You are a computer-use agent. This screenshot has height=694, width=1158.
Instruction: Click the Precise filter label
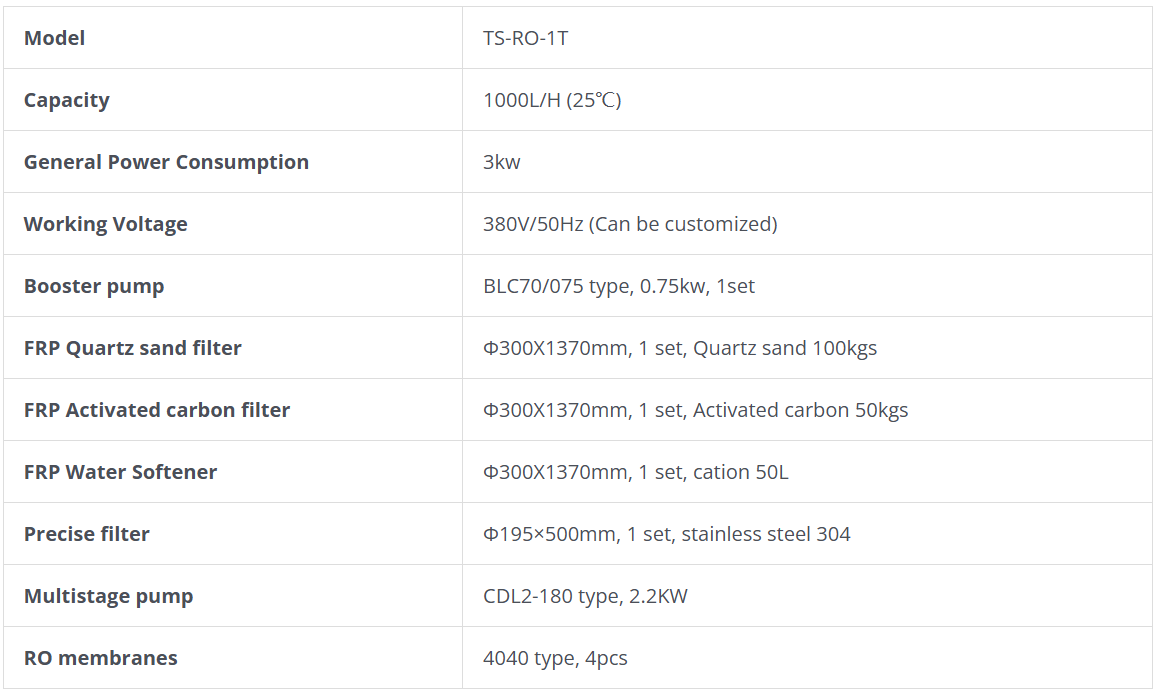(87, 534)
